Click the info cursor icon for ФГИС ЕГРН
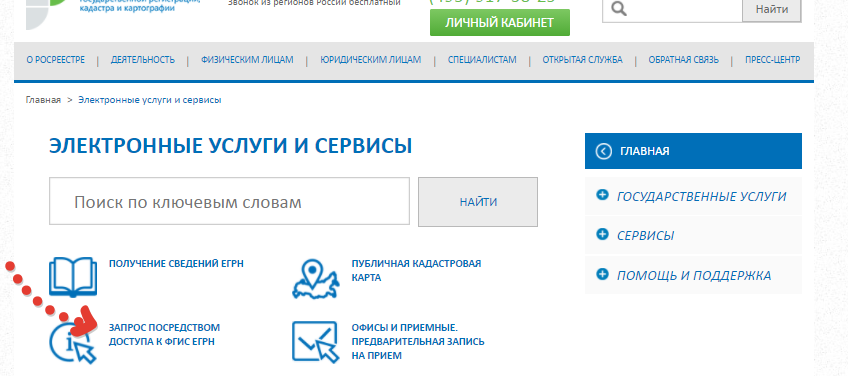 point(73,343)
